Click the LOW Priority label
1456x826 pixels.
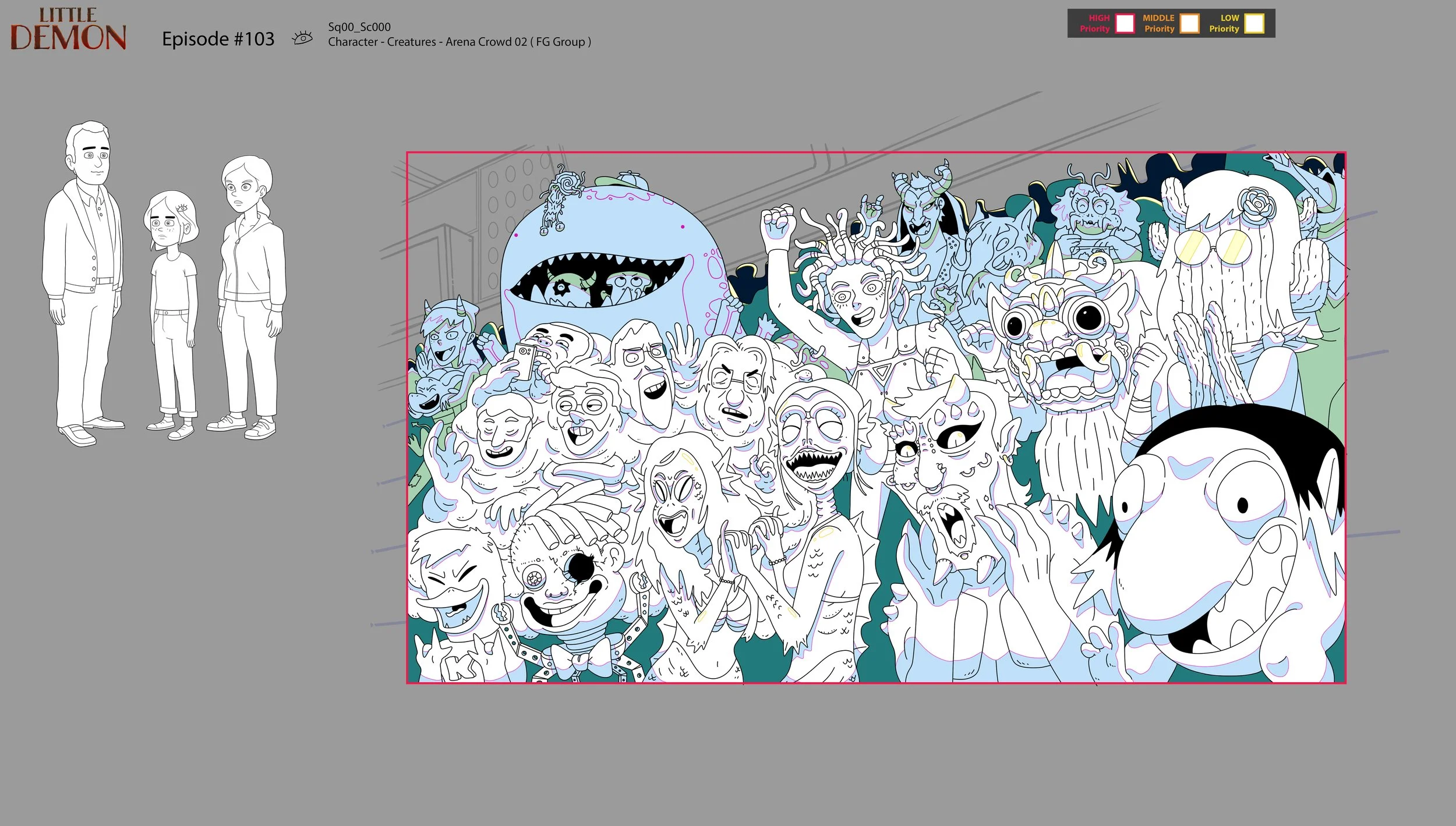point(1224,23)
